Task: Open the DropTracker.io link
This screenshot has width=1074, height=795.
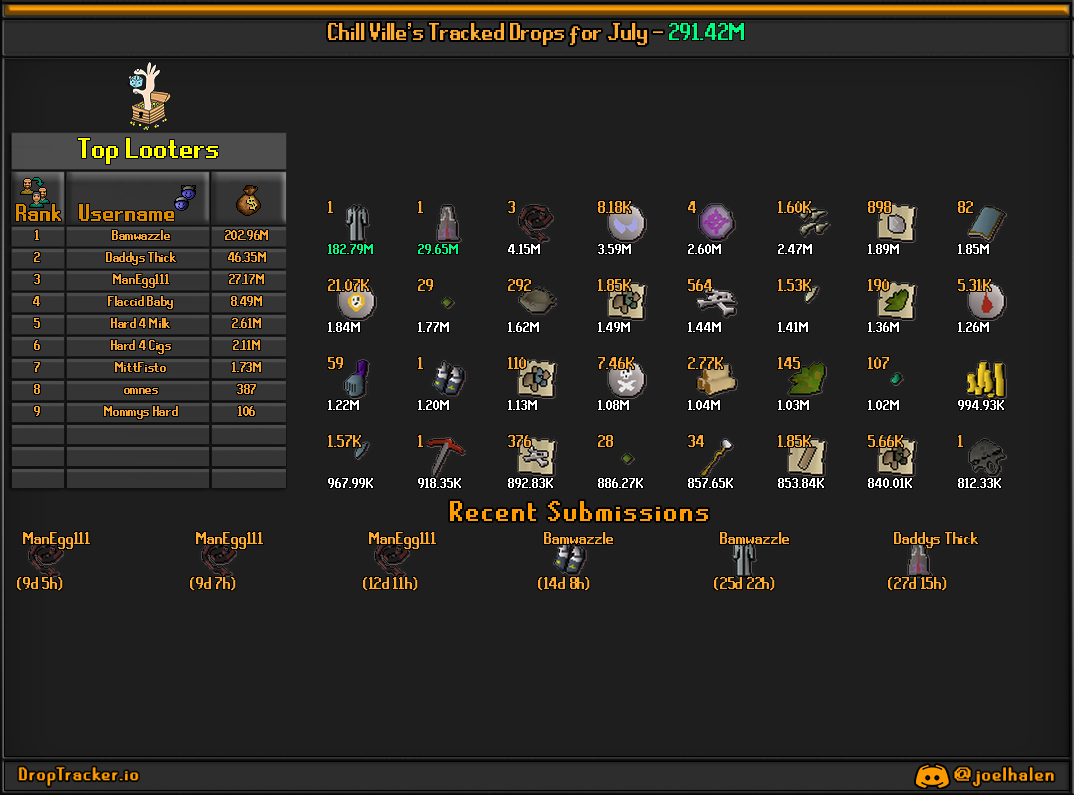Action: click(78, 775)
